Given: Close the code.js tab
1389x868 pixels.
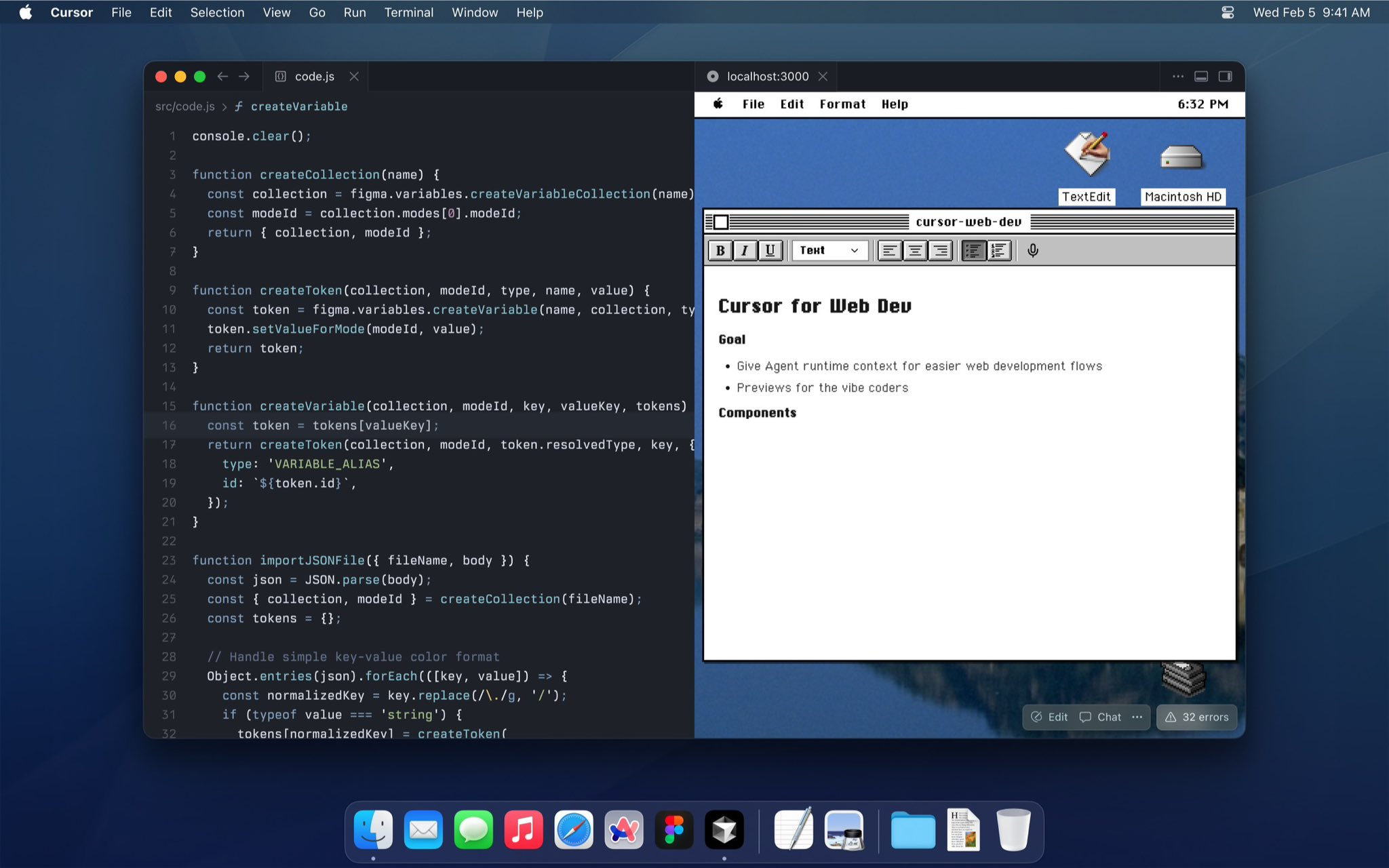Looking at the screenshot, I should click(354, 77).
